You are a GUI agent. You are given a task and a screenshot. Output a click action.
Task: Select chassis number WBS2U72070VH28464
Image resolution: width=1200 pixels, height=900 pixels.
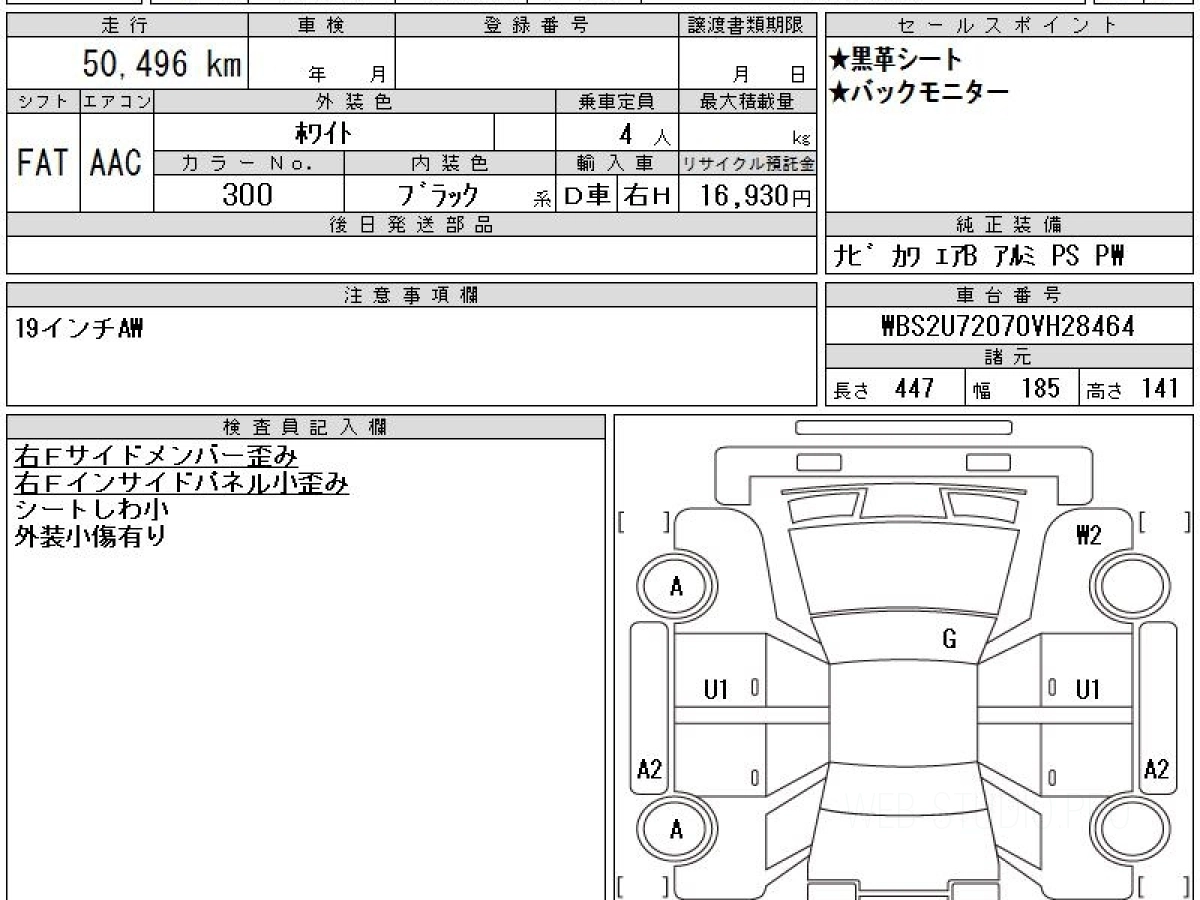click(1008, 326)
